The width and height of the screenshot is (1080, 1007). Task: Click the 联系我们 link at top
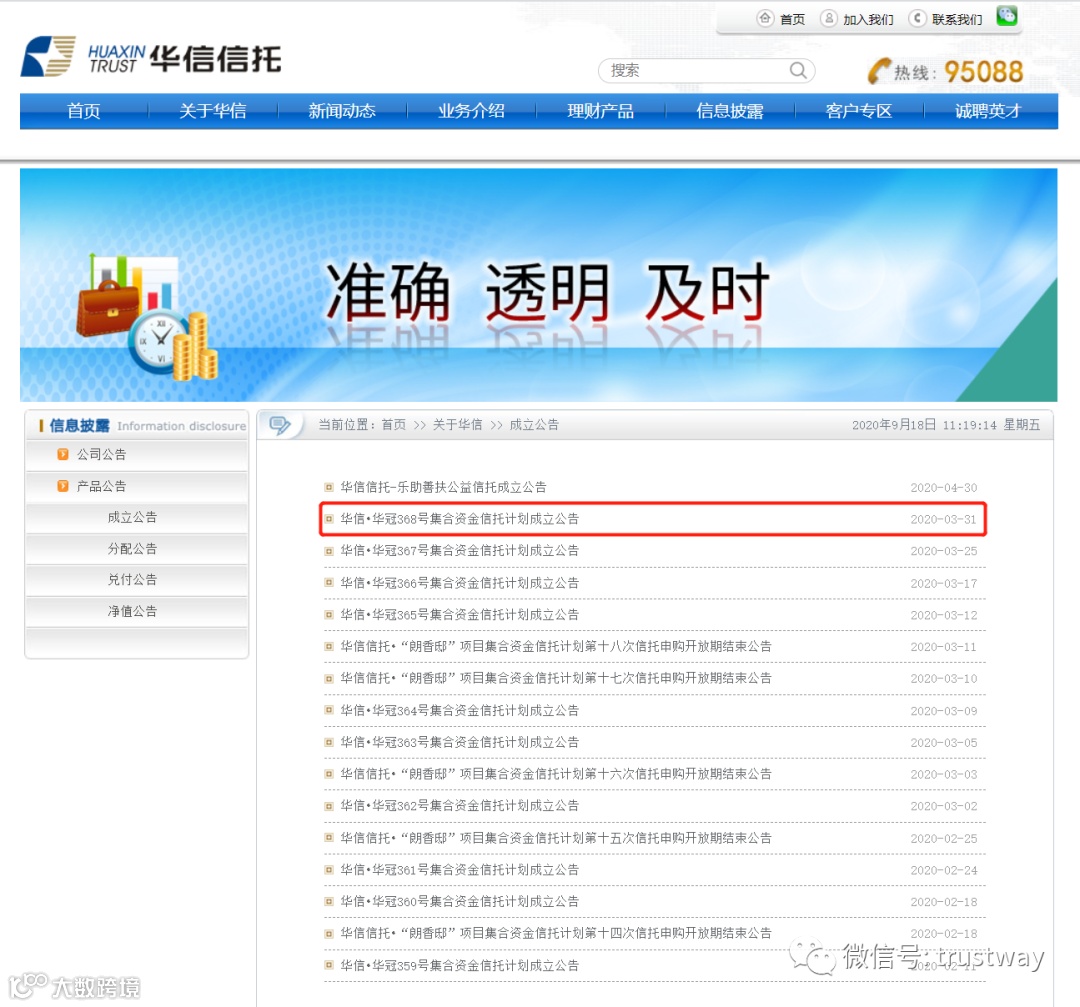(957, 19)
